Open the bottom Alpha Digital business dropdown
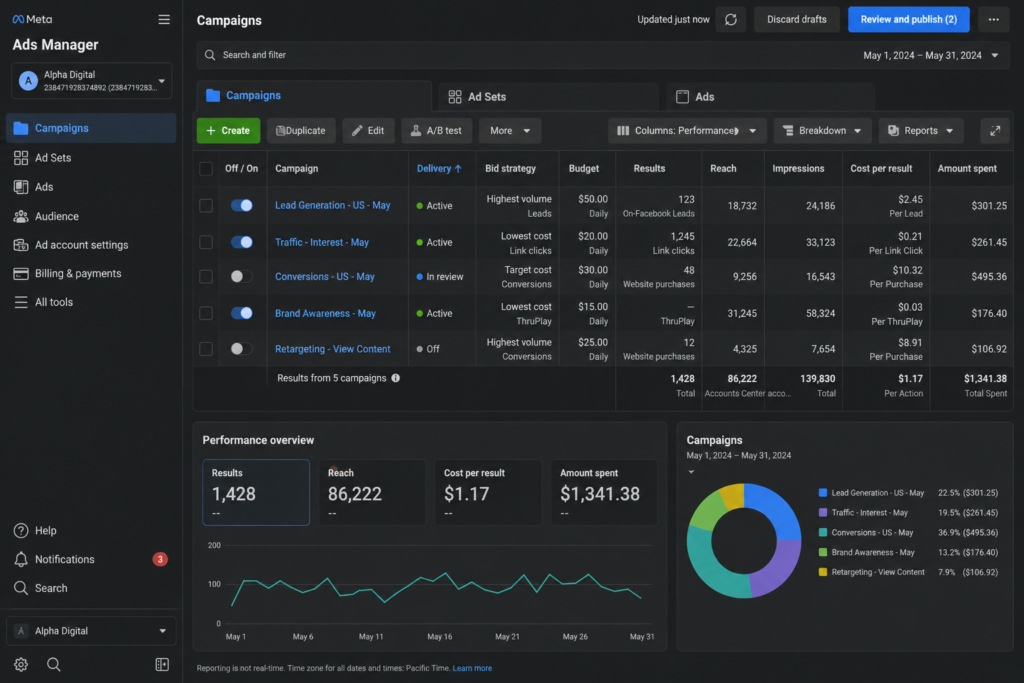1024x683 pixels. [91, 631]
